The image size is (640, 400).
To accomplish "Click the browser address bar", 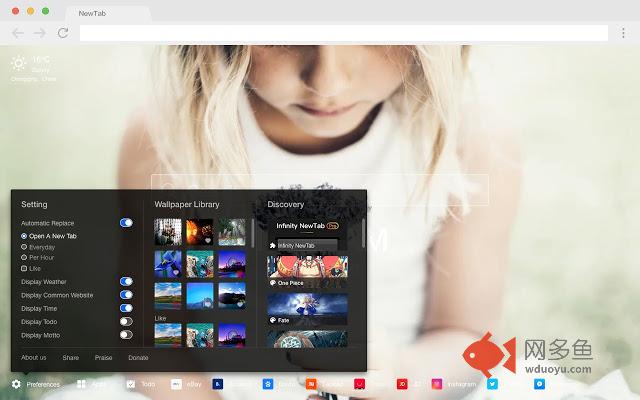I will coord(340,33).
